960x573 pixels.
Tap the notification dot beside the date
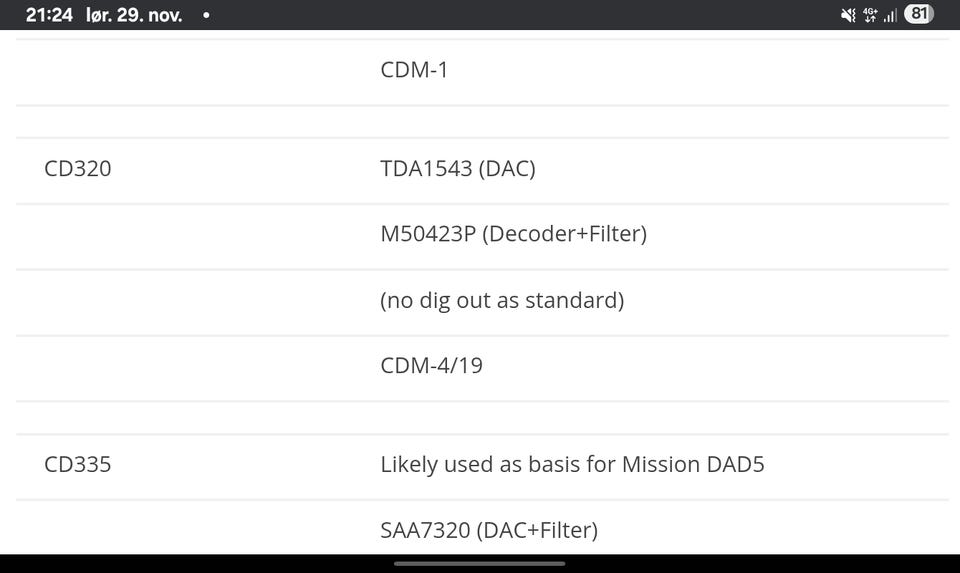click(x=206, y=15)
